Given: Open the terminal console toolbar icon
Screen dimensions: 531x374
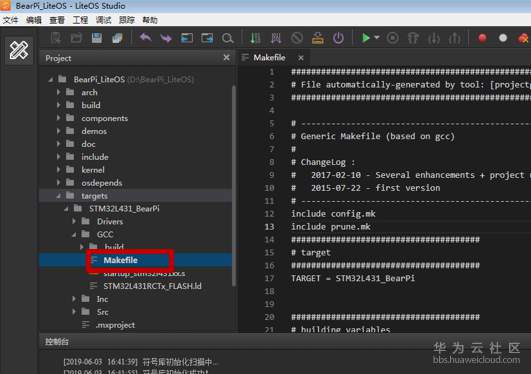Looking at the screenshot, I should pos(187,38).
